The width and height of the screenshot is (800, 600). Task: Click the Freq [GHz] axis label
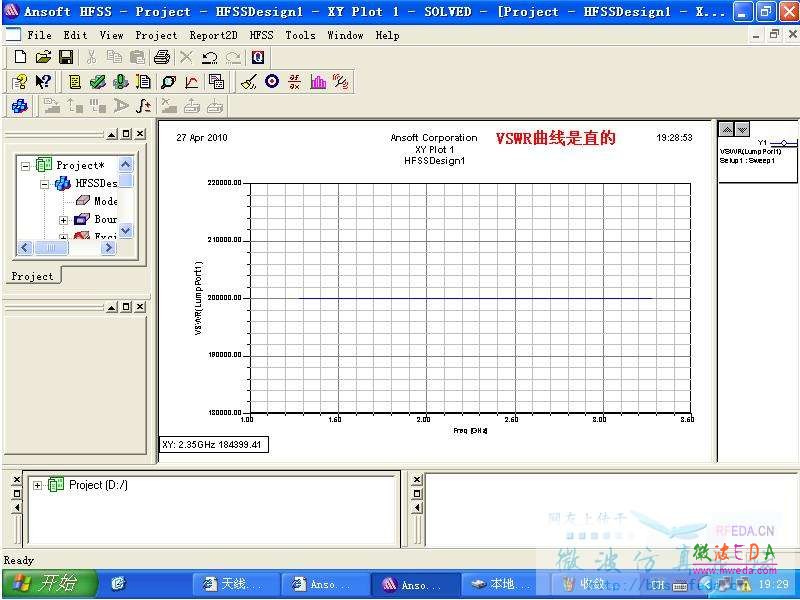point(470,431)
